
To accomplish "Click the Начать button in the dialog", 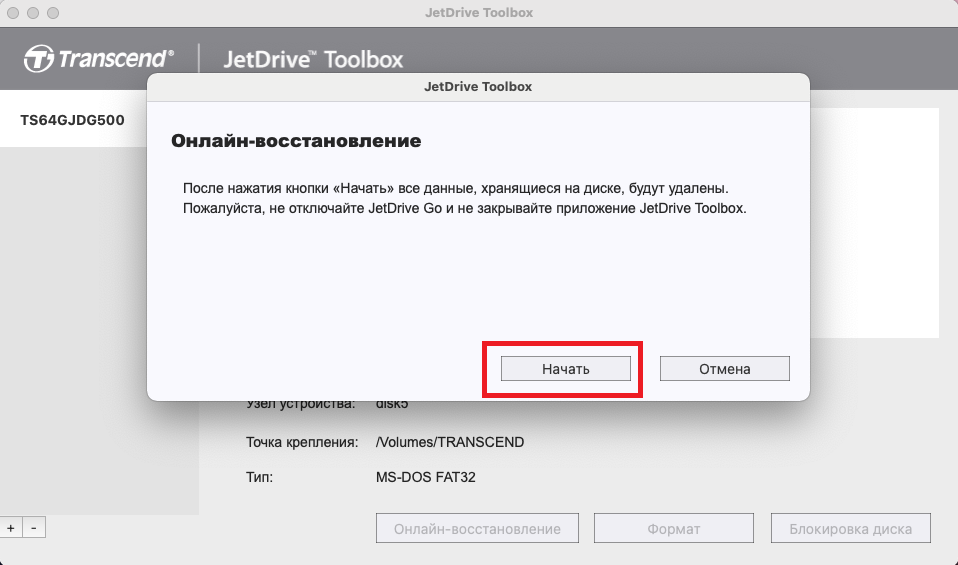I will point(566,369).
